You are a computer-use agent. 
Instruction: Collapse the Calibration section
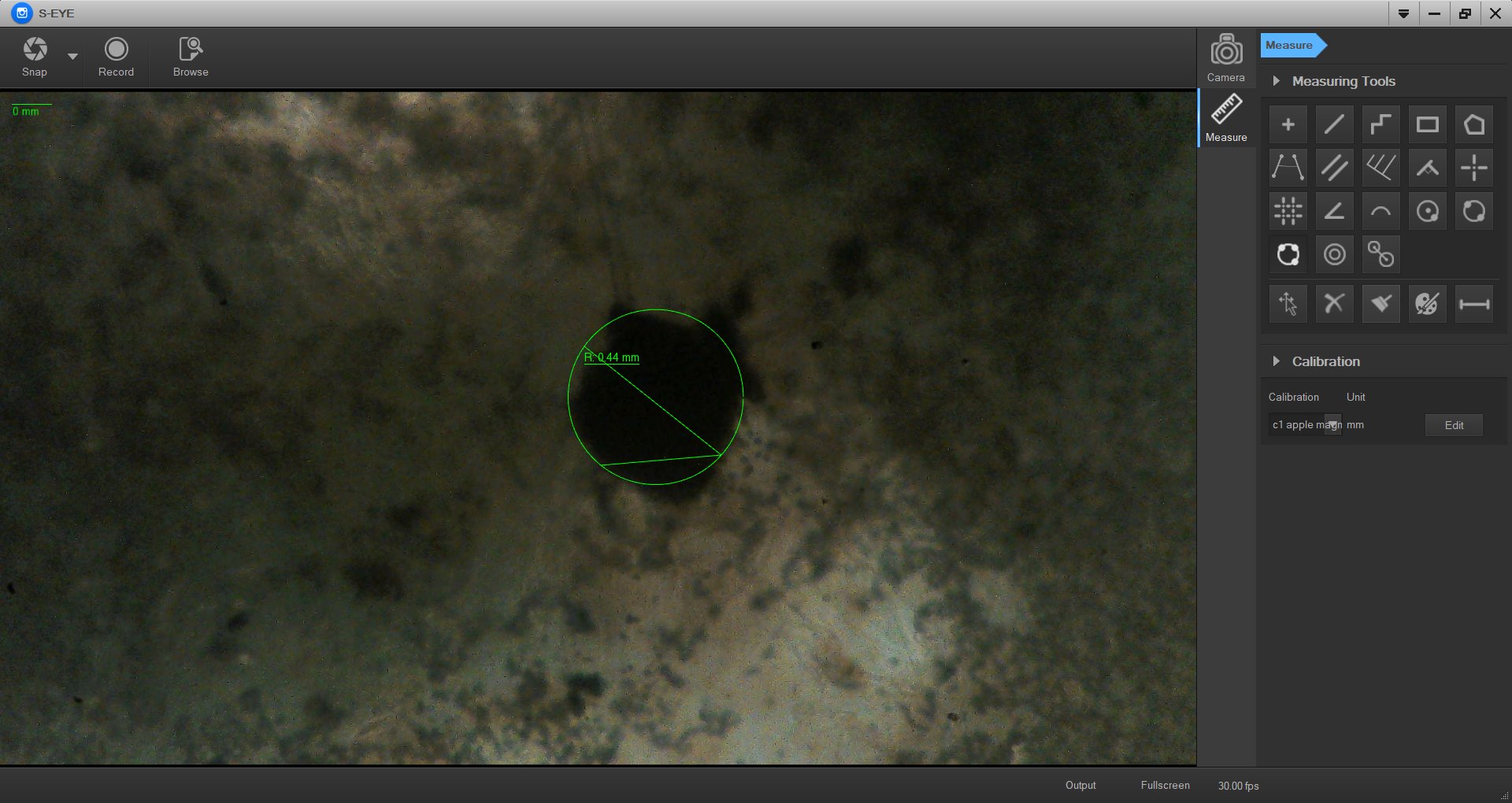[1276, 361]
